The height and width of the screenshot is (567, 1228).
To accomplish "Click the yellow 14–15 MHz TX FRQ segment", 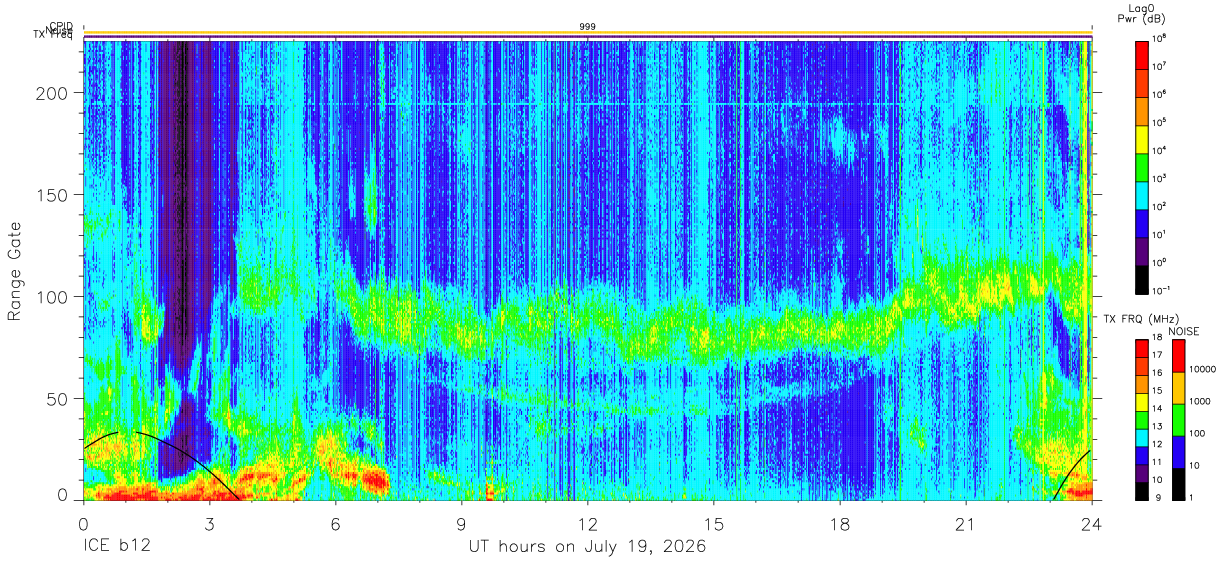I will pos(1141,402).
